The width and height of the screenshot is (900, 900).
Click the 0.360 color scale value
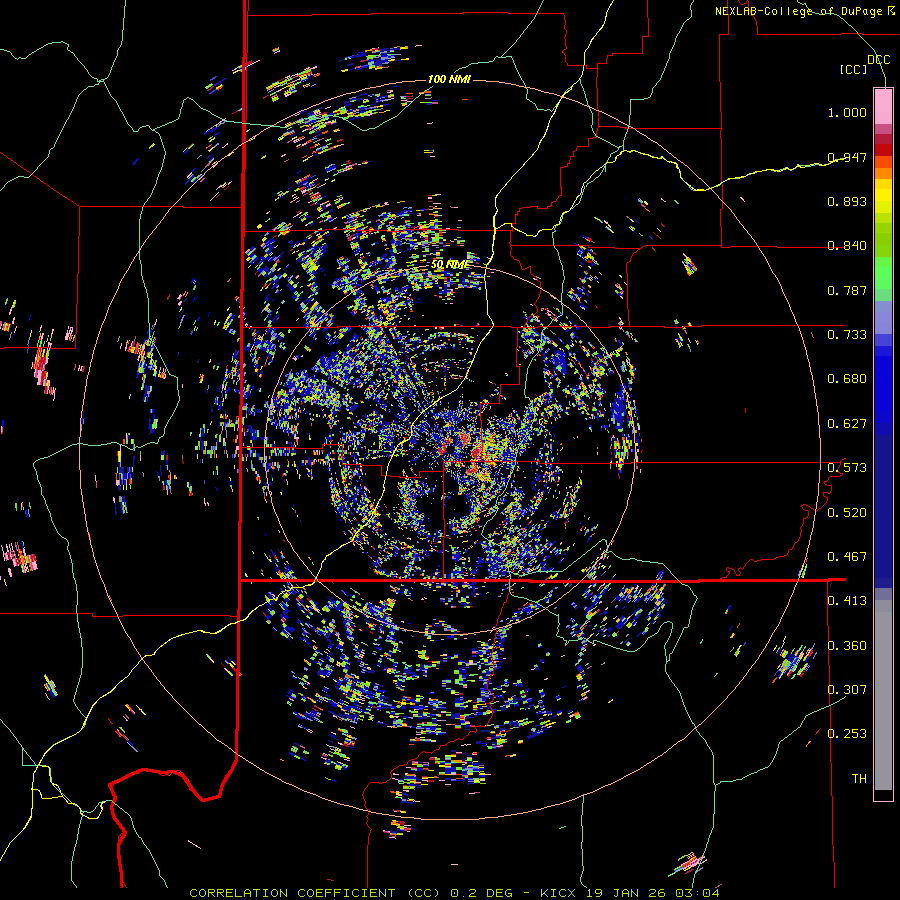pos(847,646)
